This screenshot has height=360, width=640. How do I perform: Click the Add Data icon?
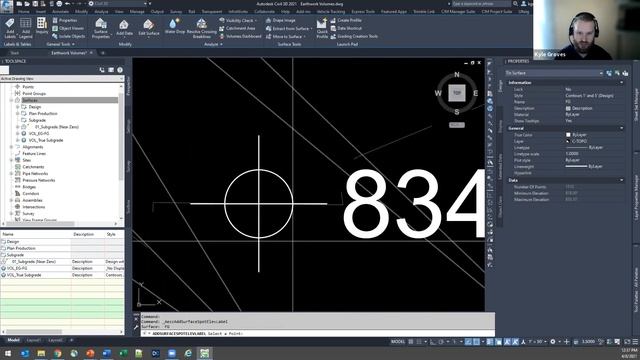point(124,27)
